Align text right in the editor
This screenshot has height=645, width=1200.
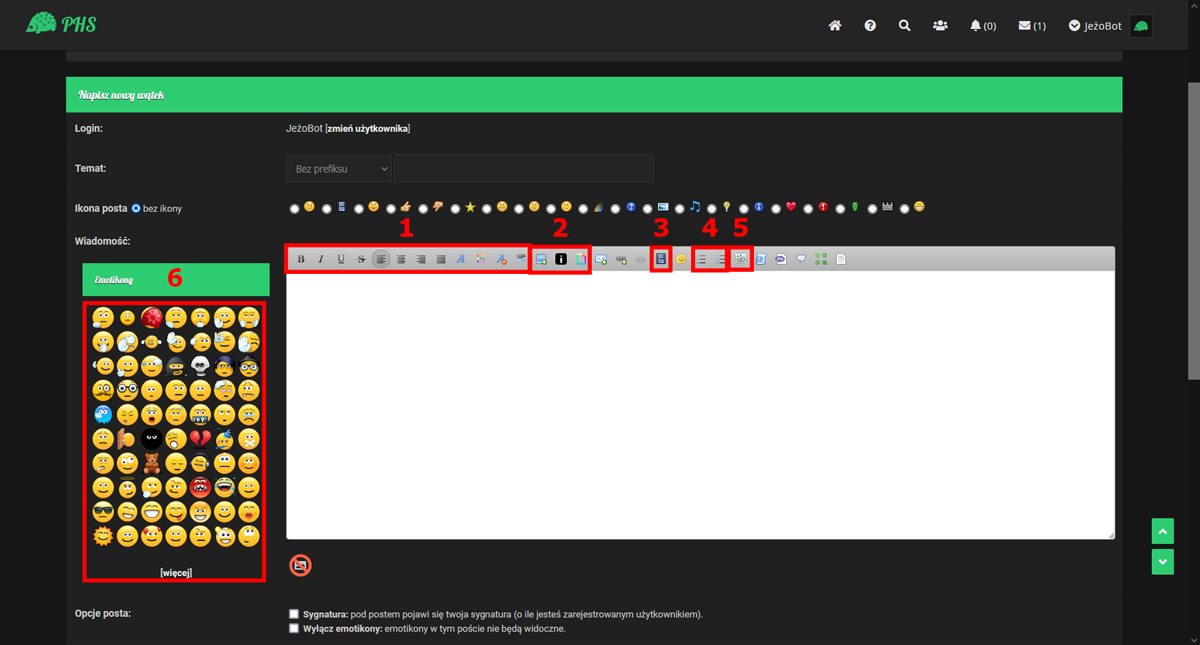(421, 259)
